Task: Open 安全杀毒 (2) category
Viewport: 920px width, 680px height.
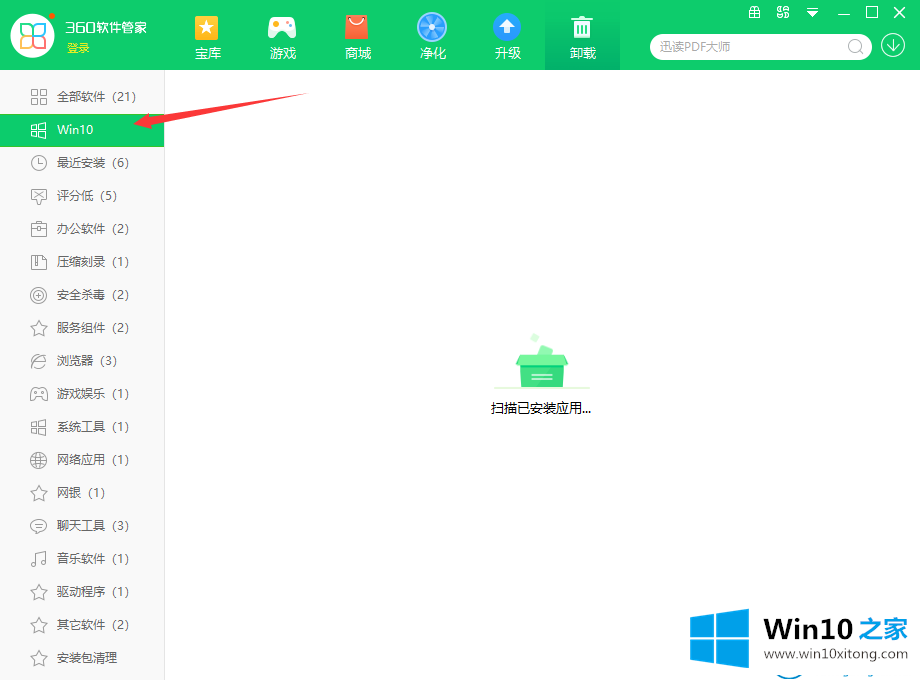Action: tap(82, 295)
